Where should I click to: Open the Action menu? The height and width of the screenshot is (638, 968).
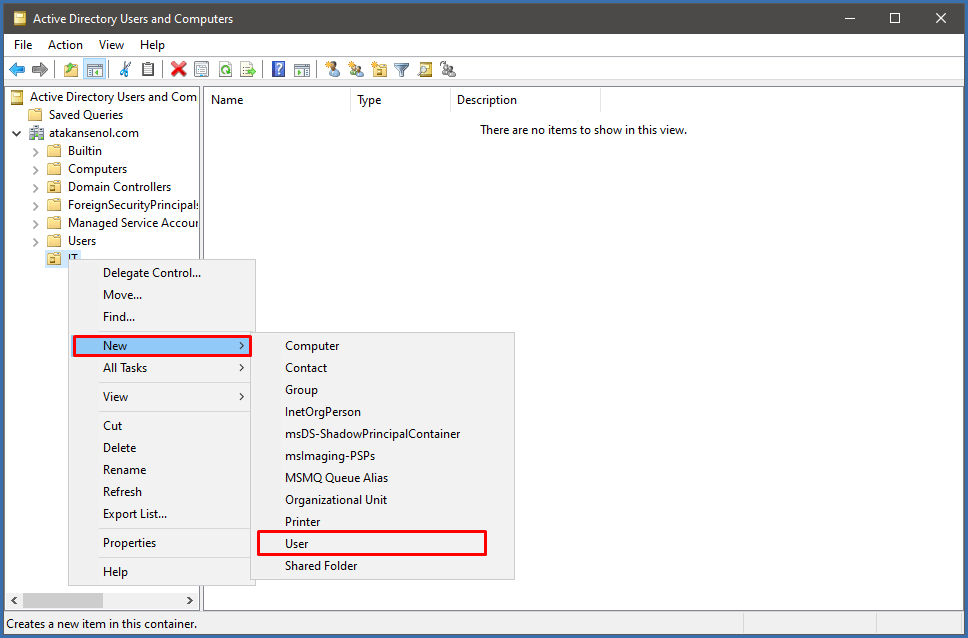pos(65,45)
